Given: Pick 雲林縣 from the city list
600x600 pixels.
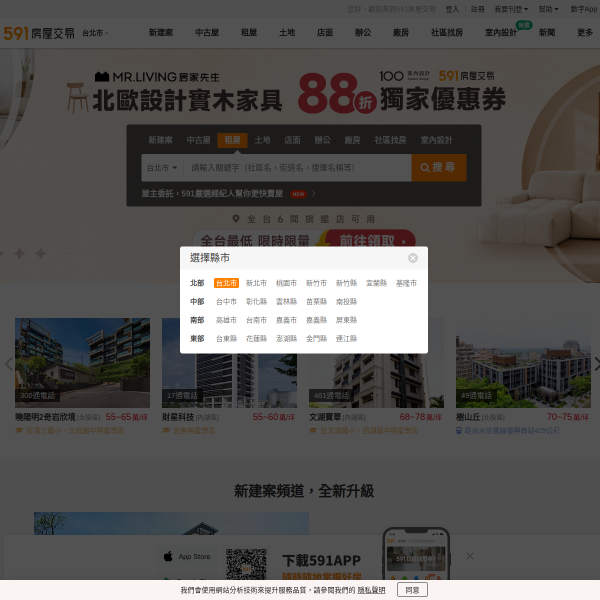Looking at the screenshot, I should tap(286, 302).
